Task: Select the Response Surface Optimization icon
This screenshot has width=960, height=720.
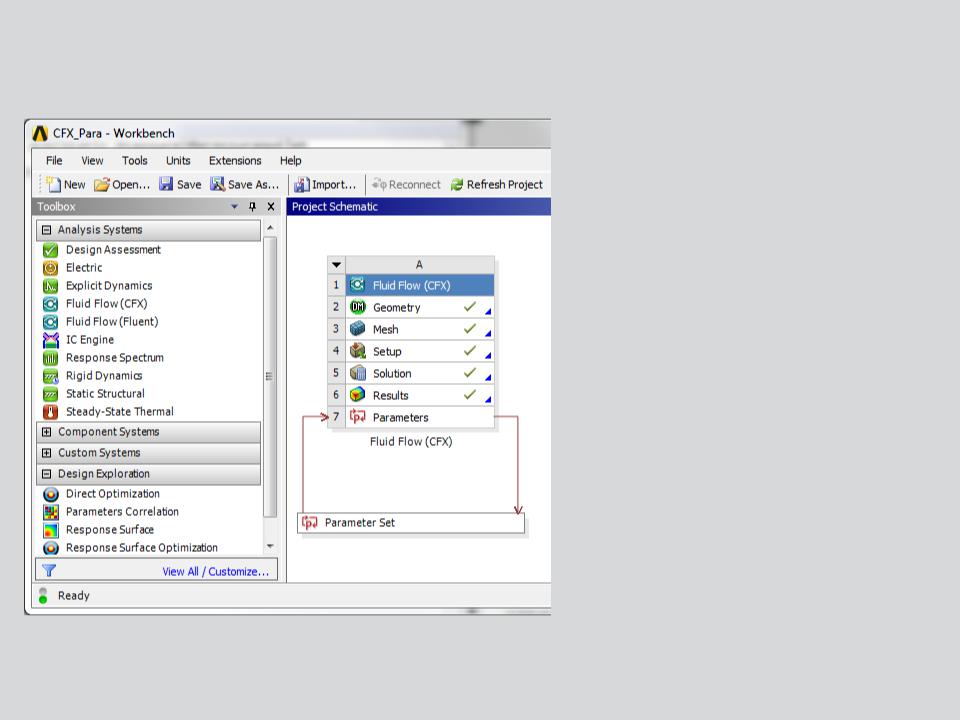Action: click(51, 548)
